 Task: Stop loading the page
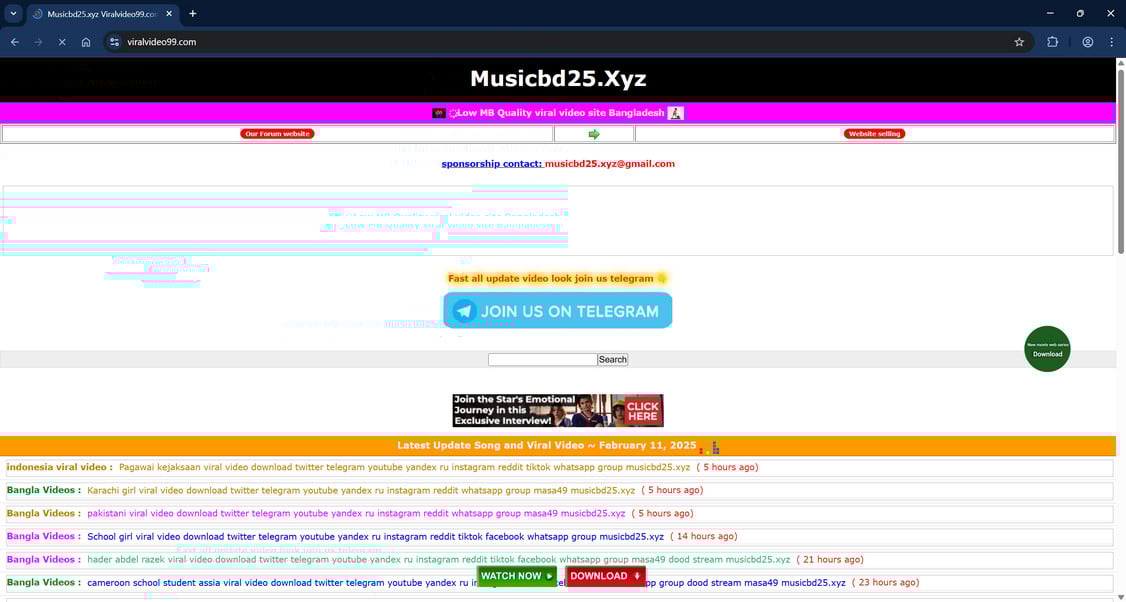(62, 42)
